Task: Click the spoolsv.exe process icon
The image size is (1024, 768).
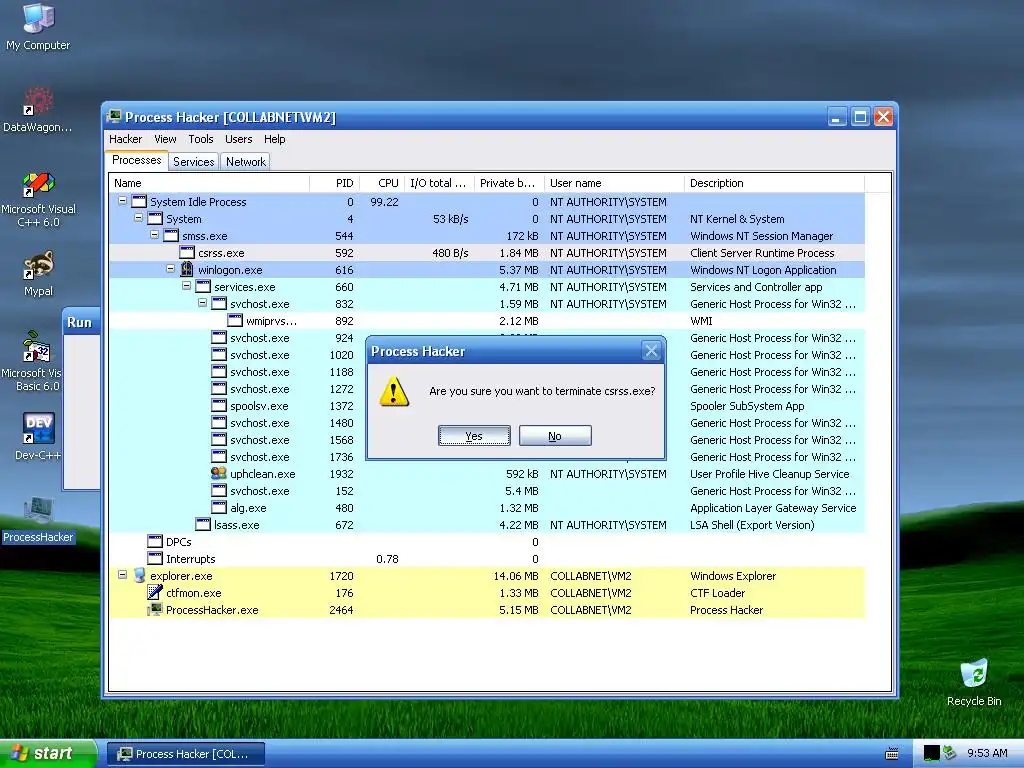Action: [x=219, y=406]
